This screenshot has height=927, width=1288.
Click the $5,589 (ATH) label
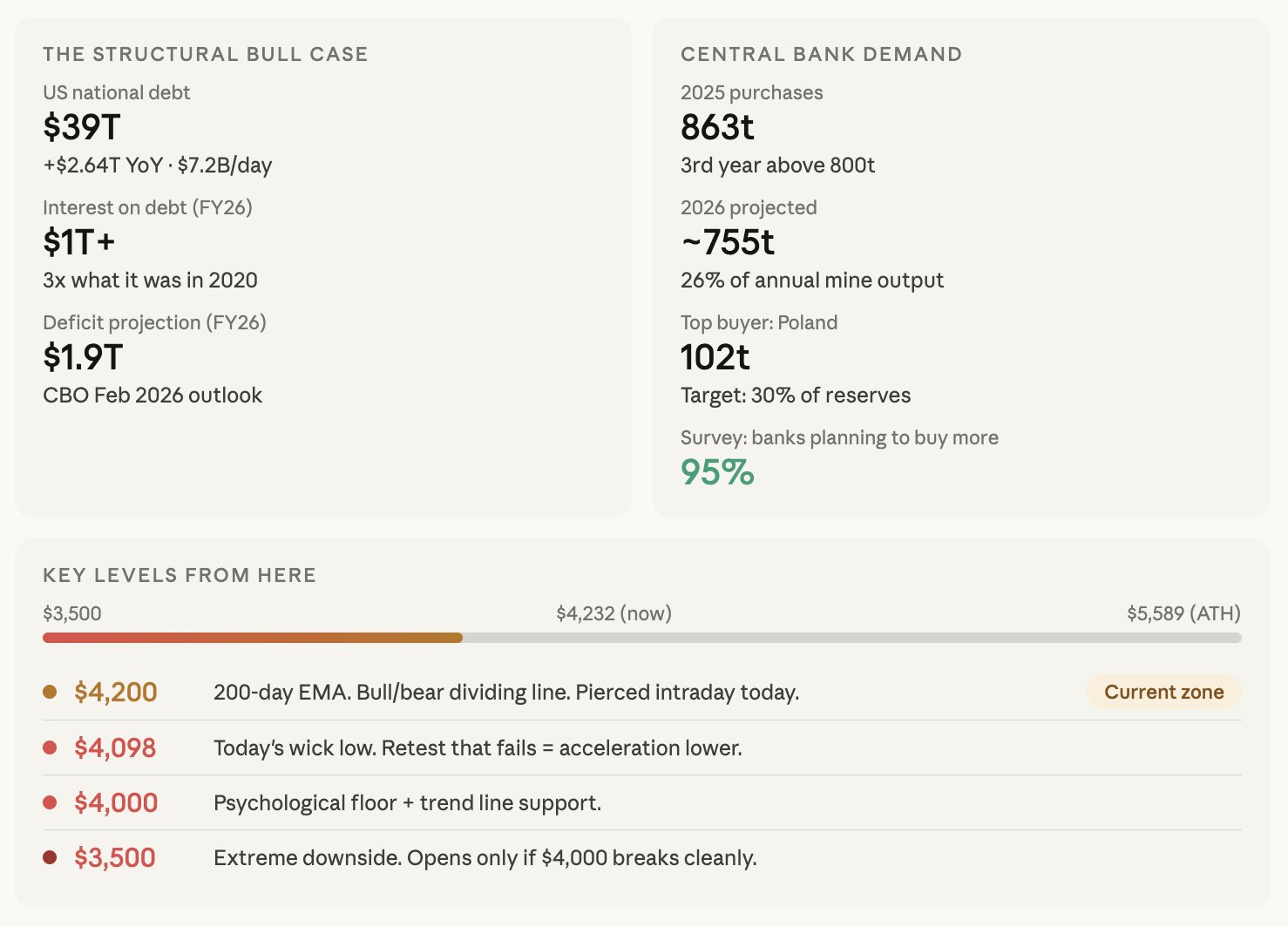(1183, 613)
